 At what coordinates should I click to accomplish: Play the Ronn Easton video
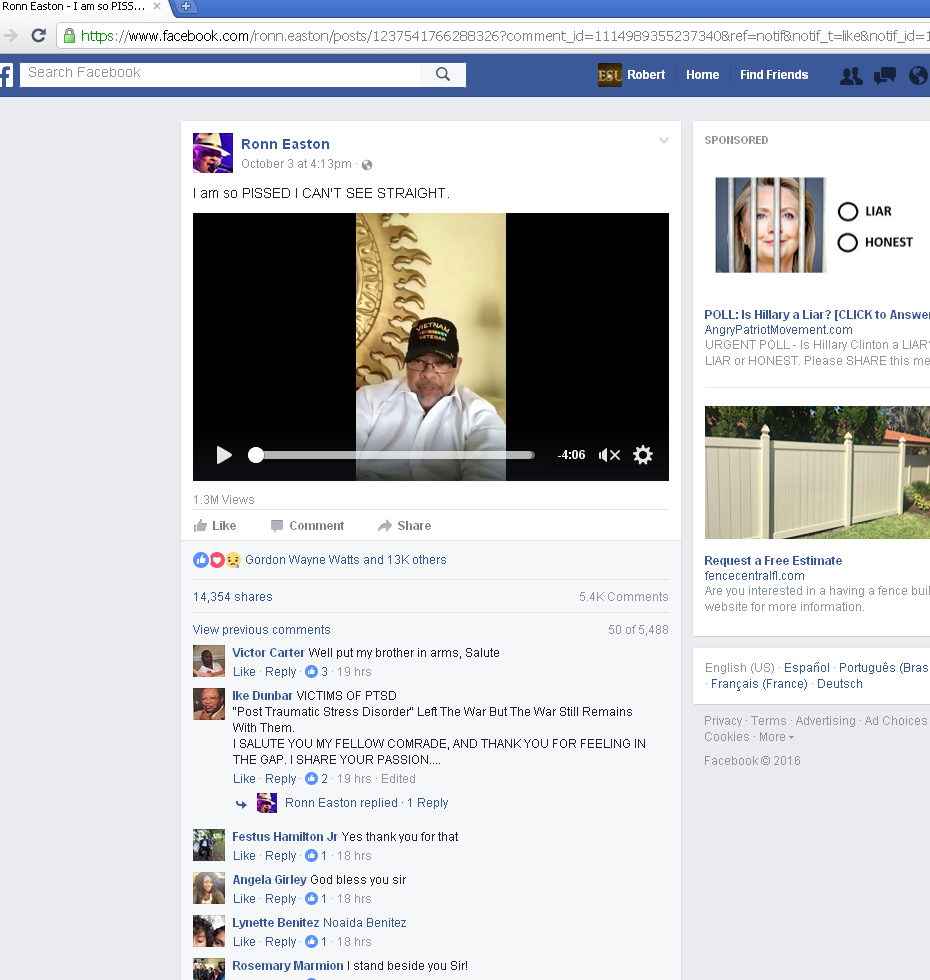point(224,455)
